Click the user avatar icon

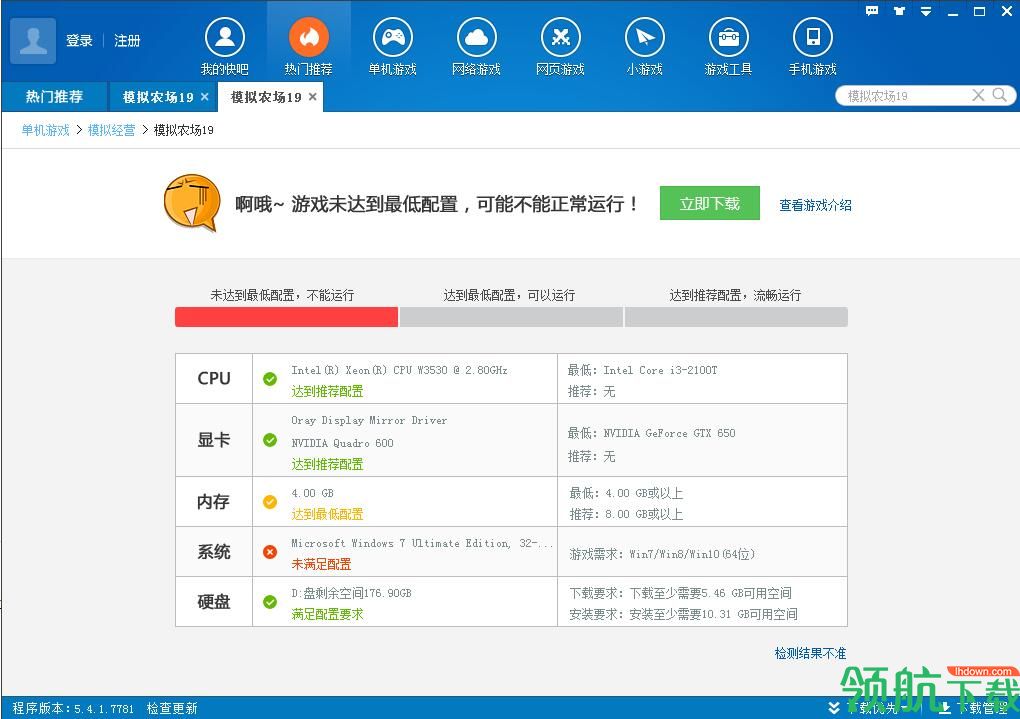pos(33,40)
